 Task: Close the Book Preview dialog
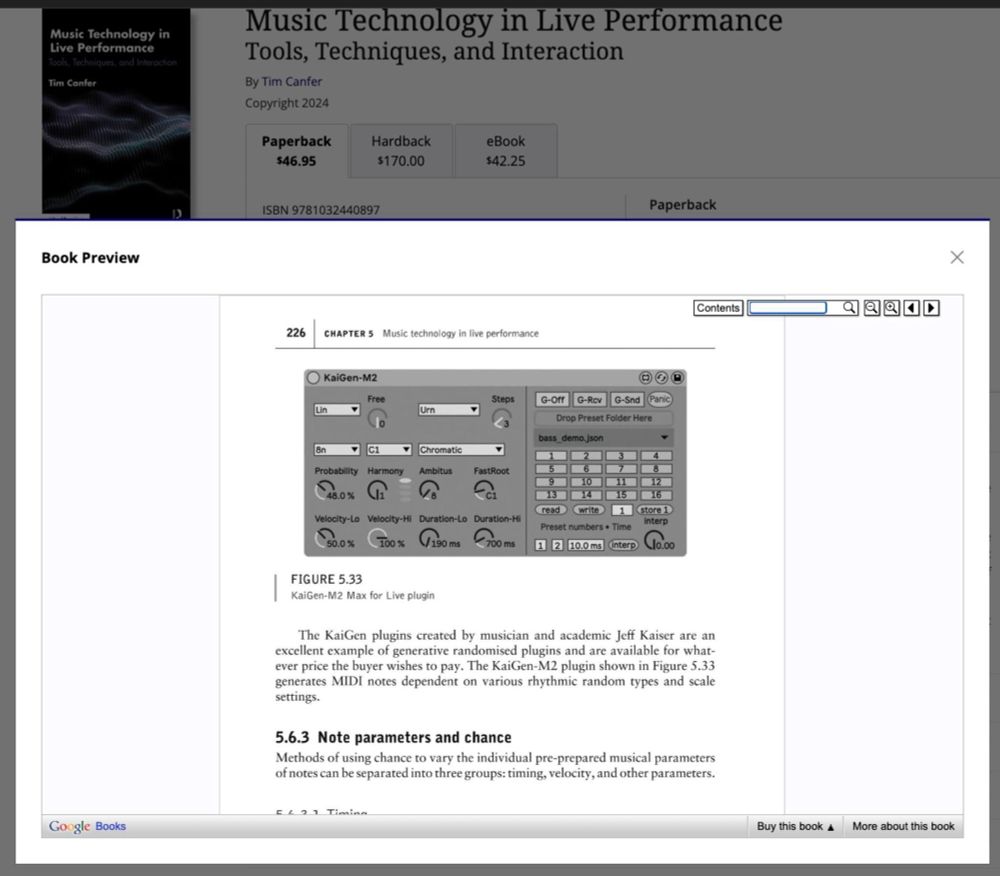point(957,257)
